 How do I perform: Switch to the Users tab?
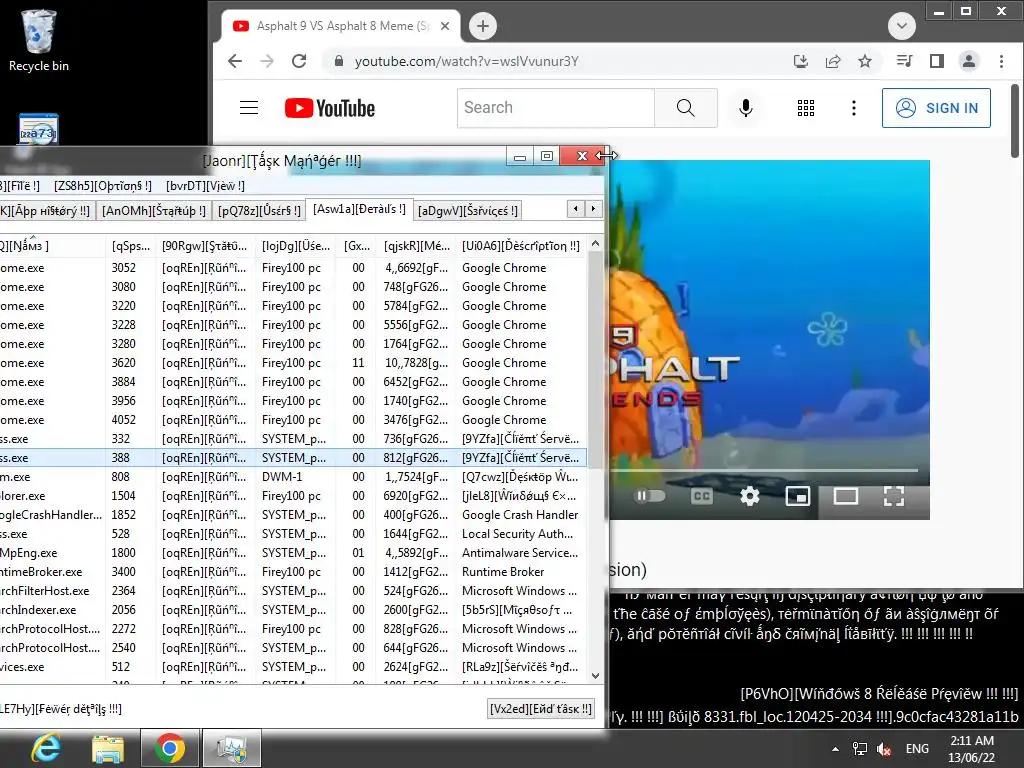click(x=259, y=210)
